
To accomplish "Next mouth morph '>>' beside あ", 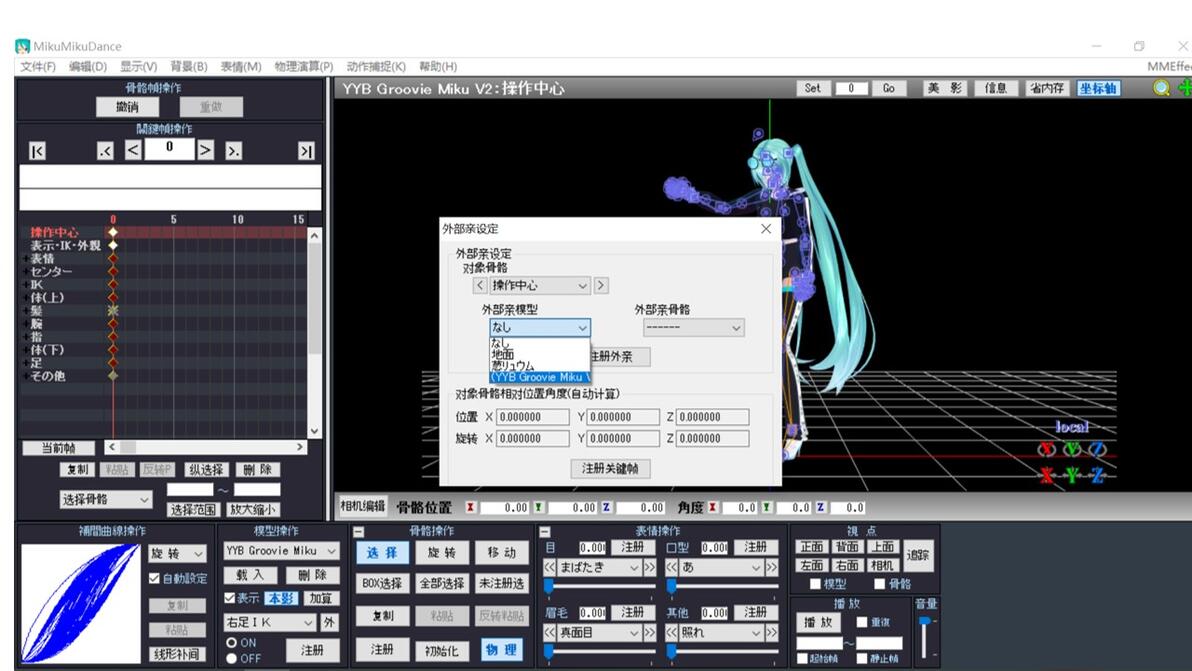I will pyautogui.click(x=772, y=568).
